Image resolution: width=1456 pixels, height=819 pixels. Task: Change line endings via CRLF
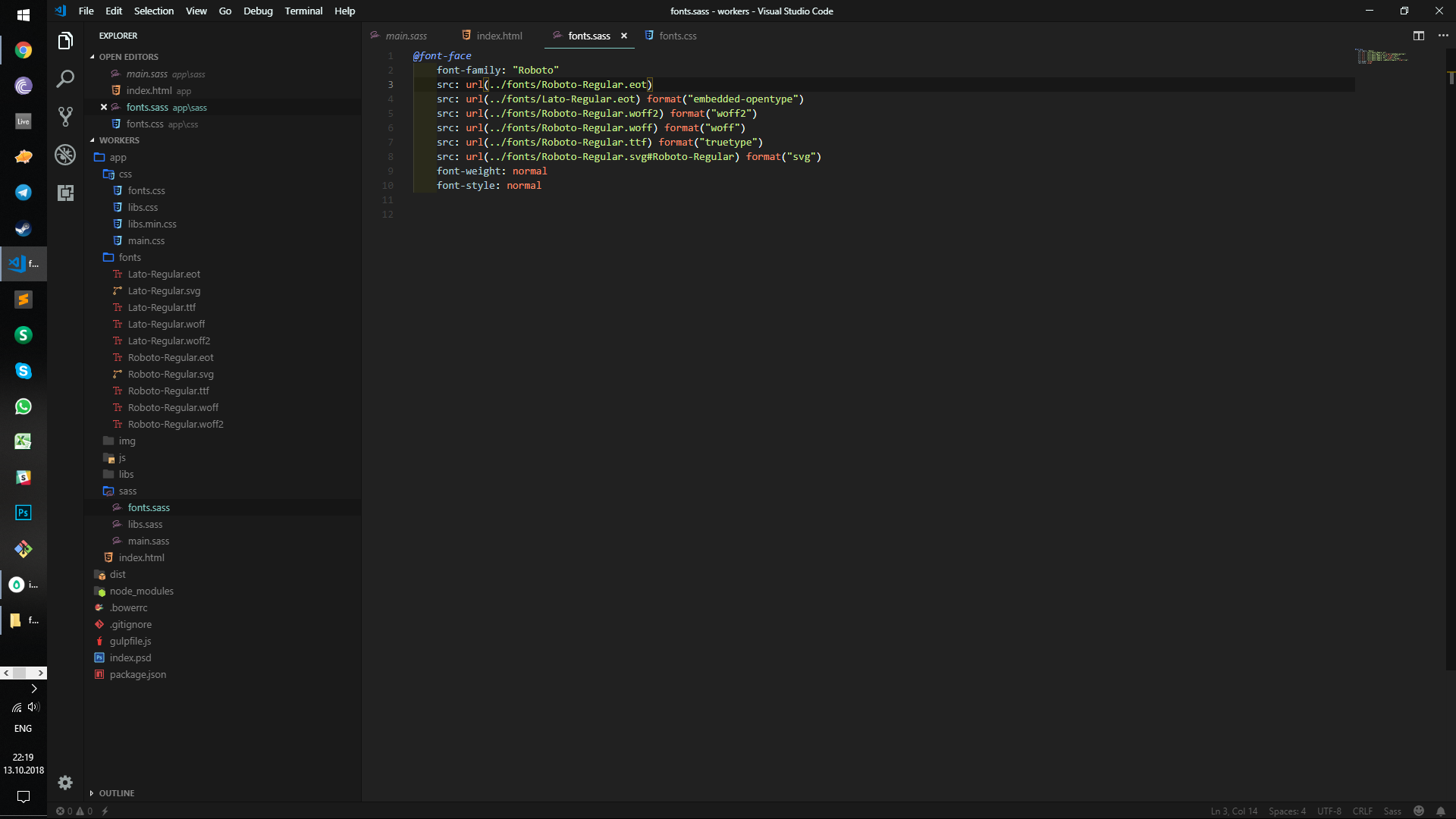click(1362, 811)
